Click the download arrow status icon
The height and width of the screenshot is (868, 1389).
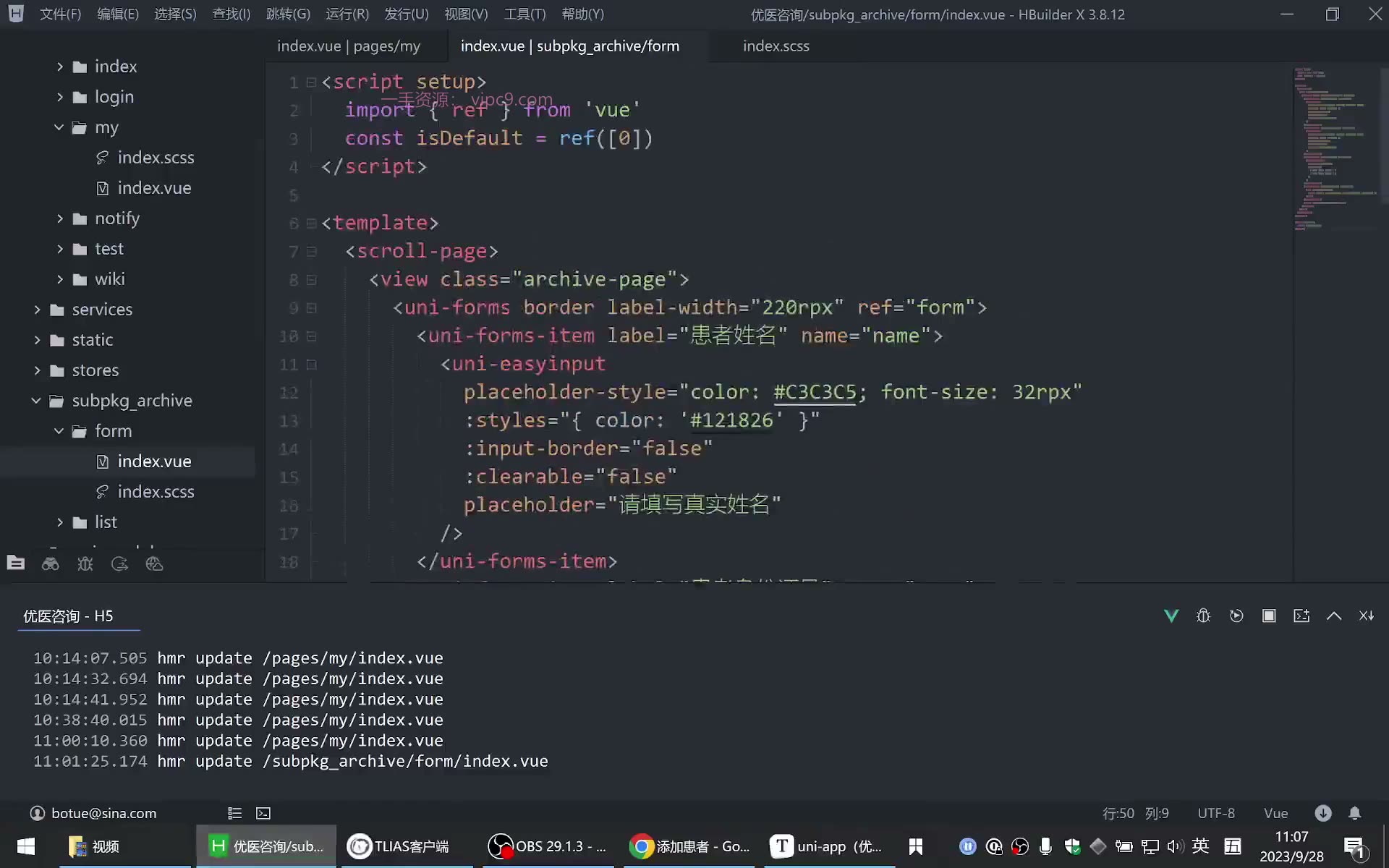(1323, 813)
